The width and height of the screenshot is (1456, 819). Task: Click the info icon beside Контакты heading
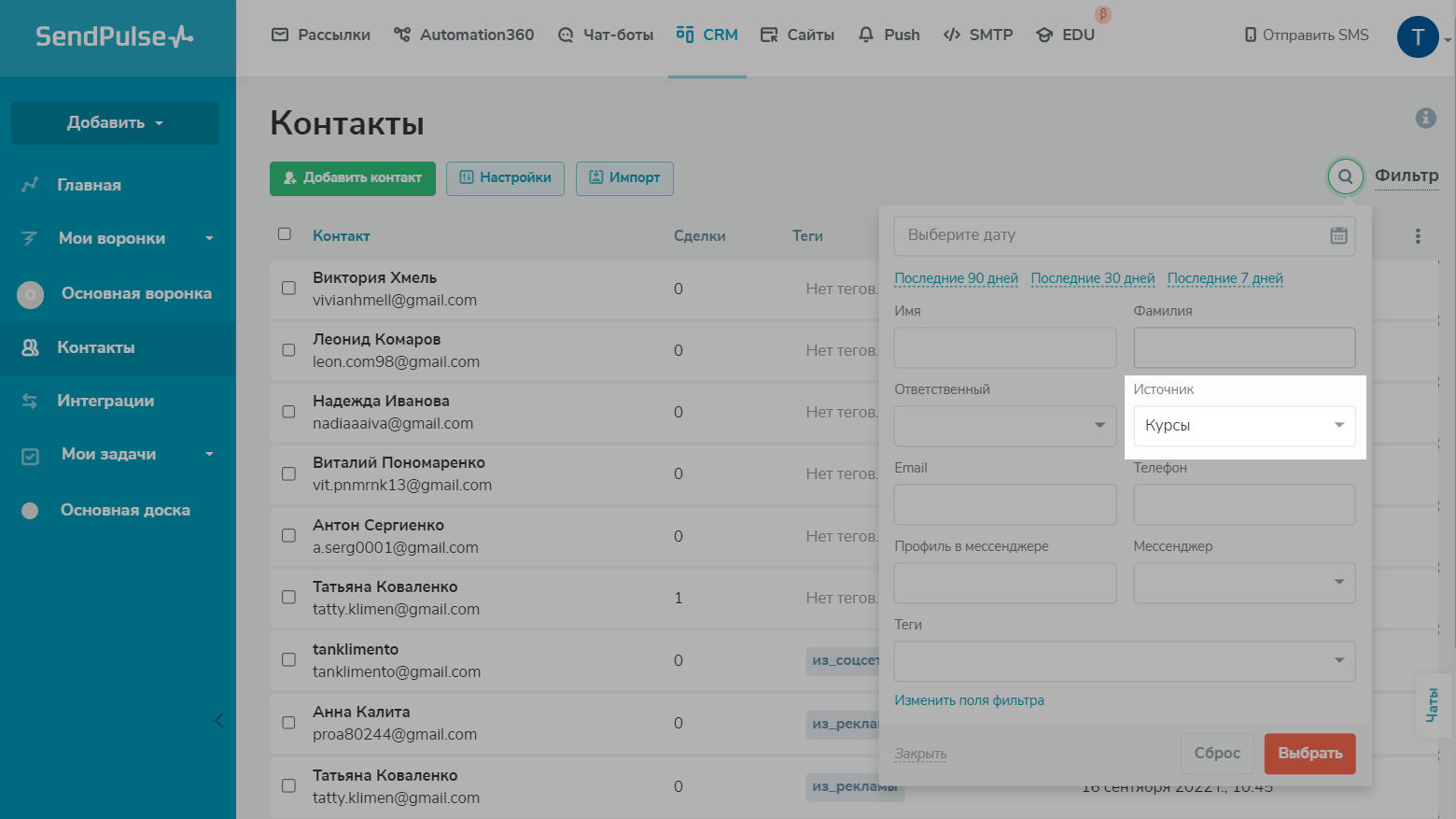(x=1425, y=118)
